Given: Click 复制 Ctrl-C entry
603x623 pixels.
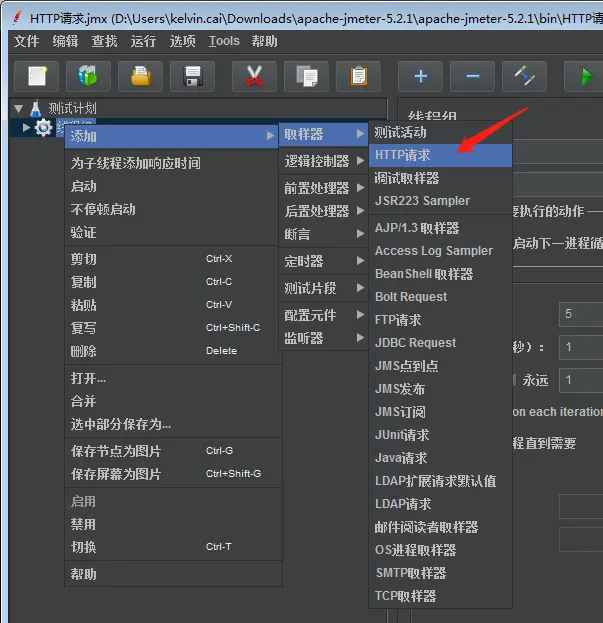Looking at the screenshot, I should [171, 282].
